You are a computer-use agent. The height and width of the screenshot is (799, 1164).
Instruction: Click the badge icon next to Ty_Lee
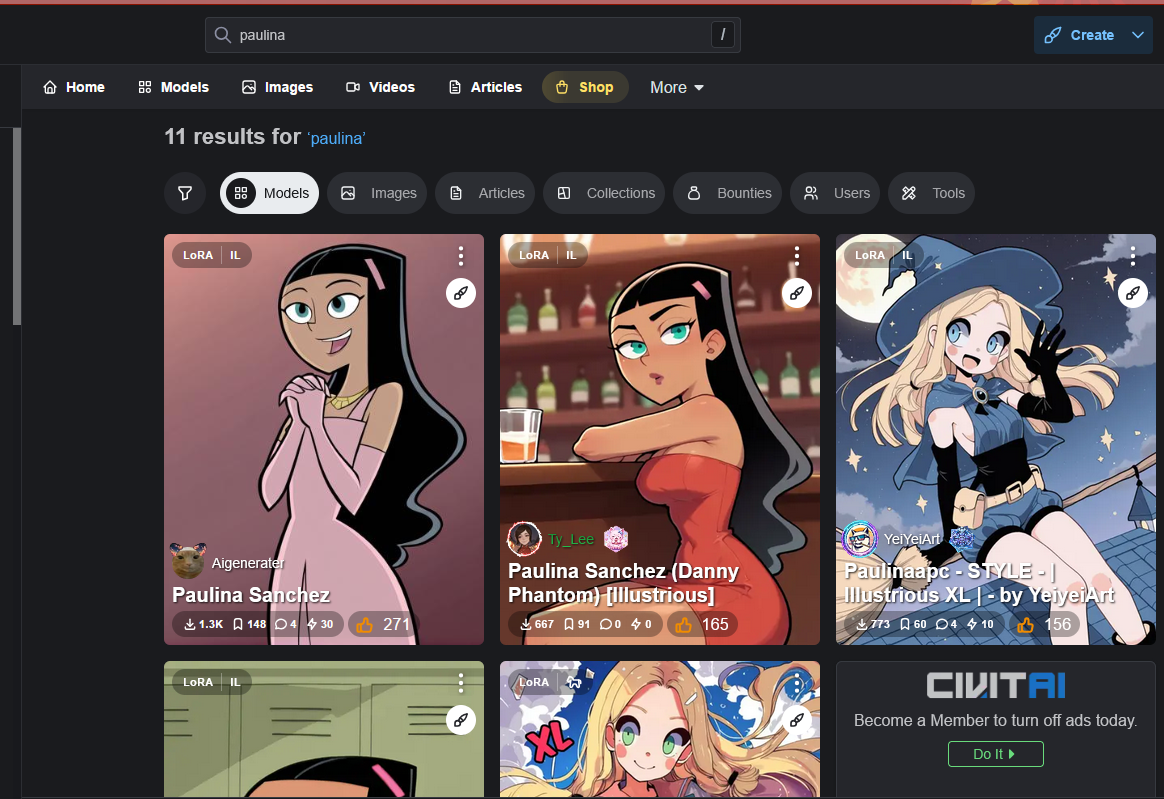coord(615,538)
